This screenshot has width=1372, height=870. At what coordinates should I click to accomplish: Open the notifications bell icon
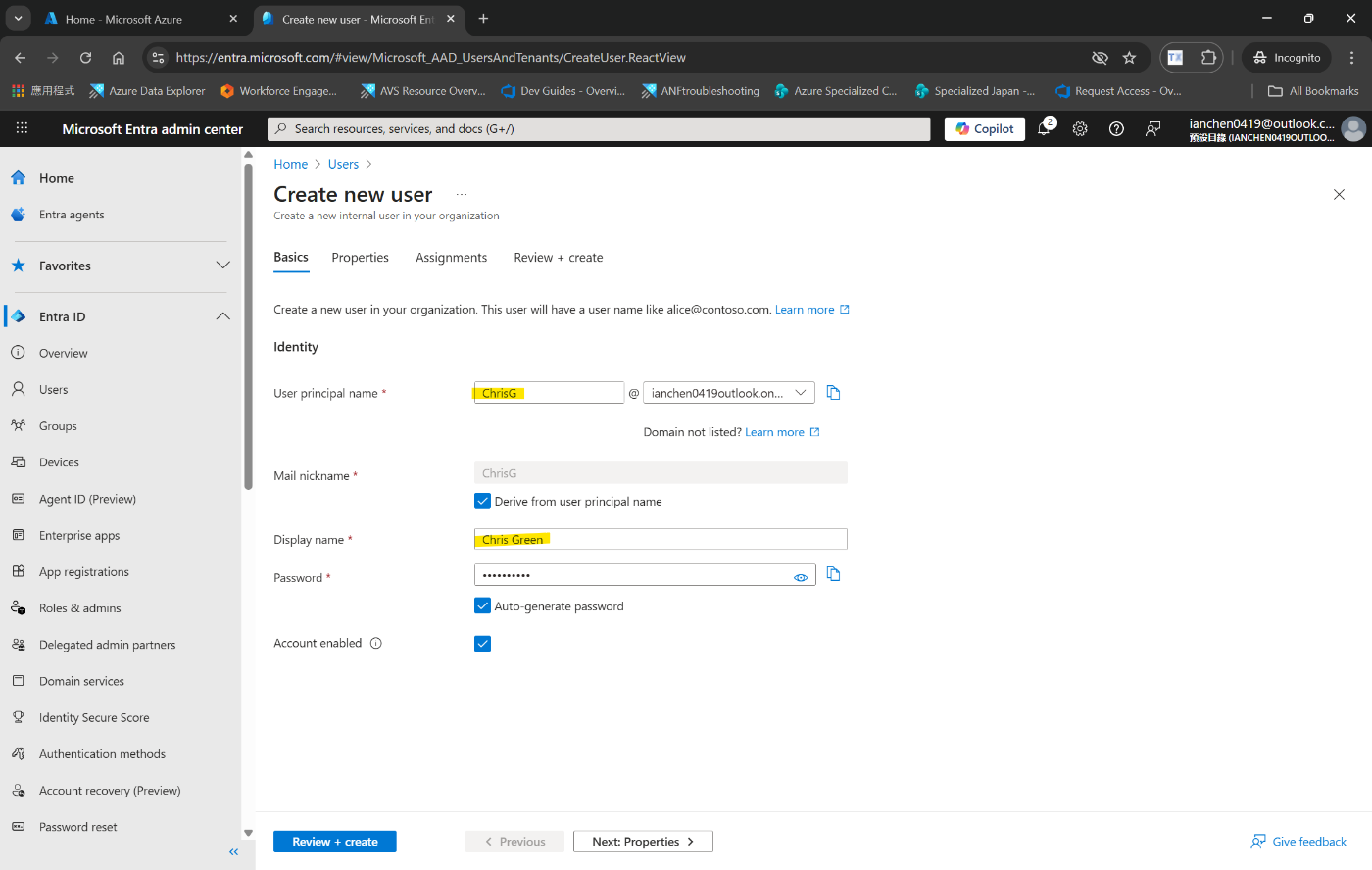tap(1044, 128)
